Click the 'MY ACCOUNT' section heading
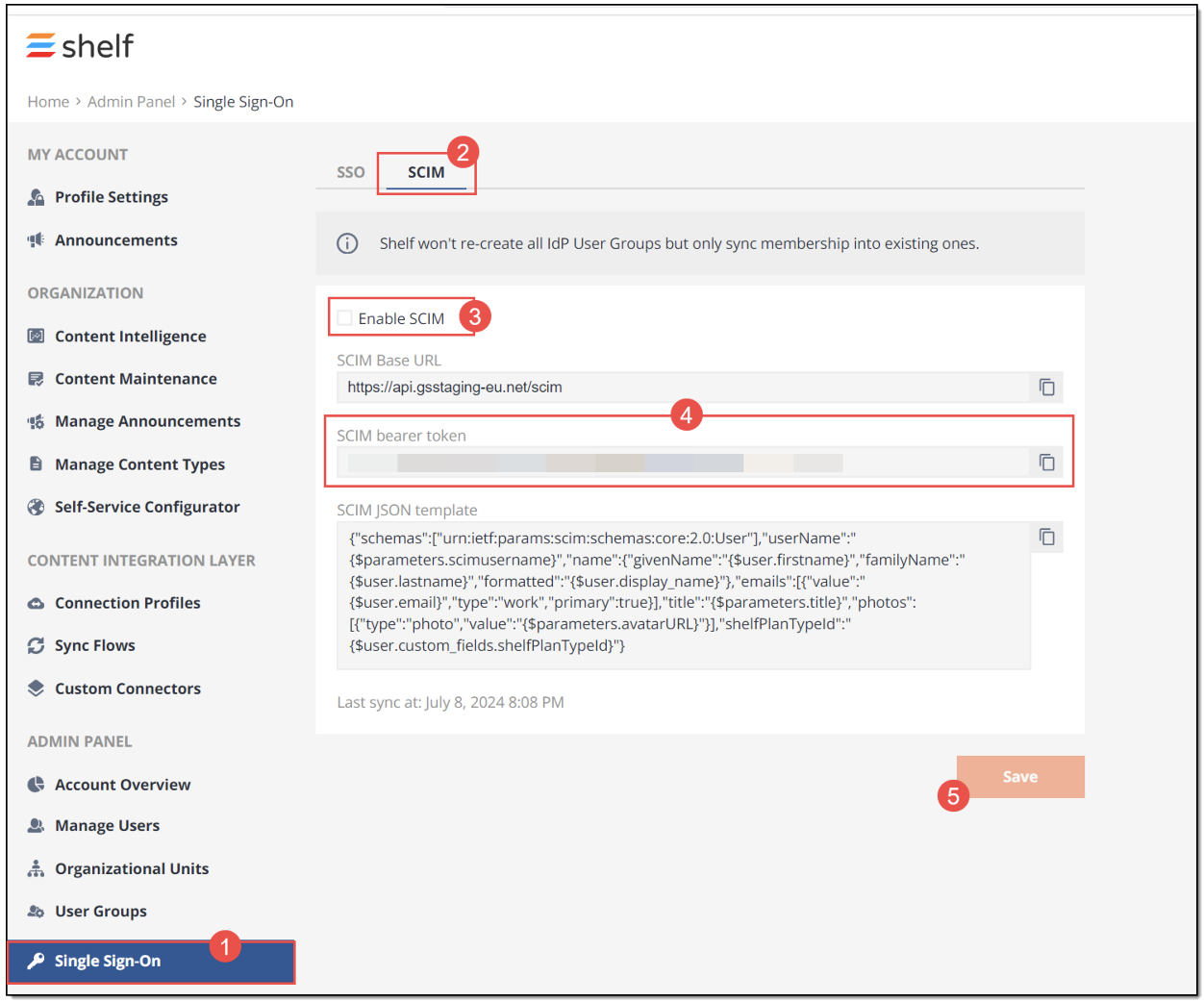 click(78, 155)
